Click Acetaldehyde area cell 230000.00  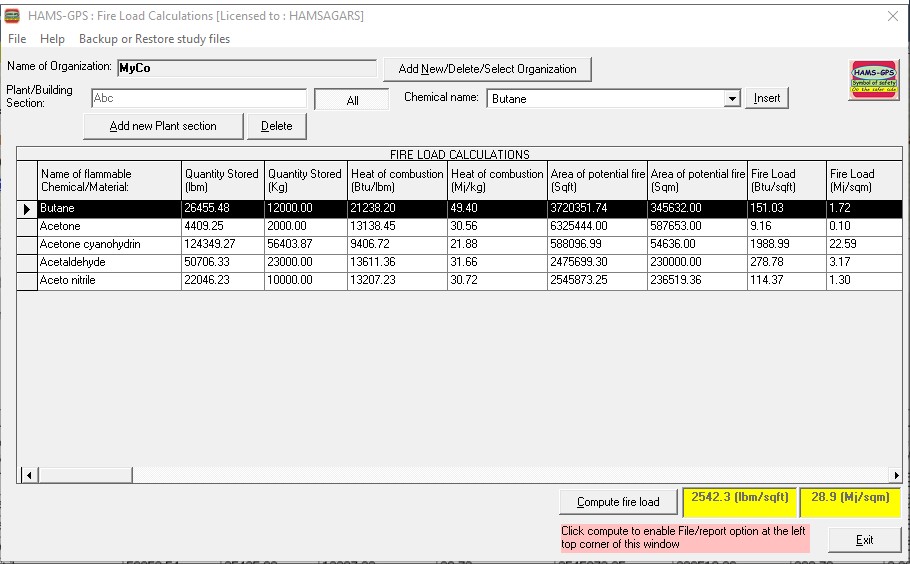(698, 262)
